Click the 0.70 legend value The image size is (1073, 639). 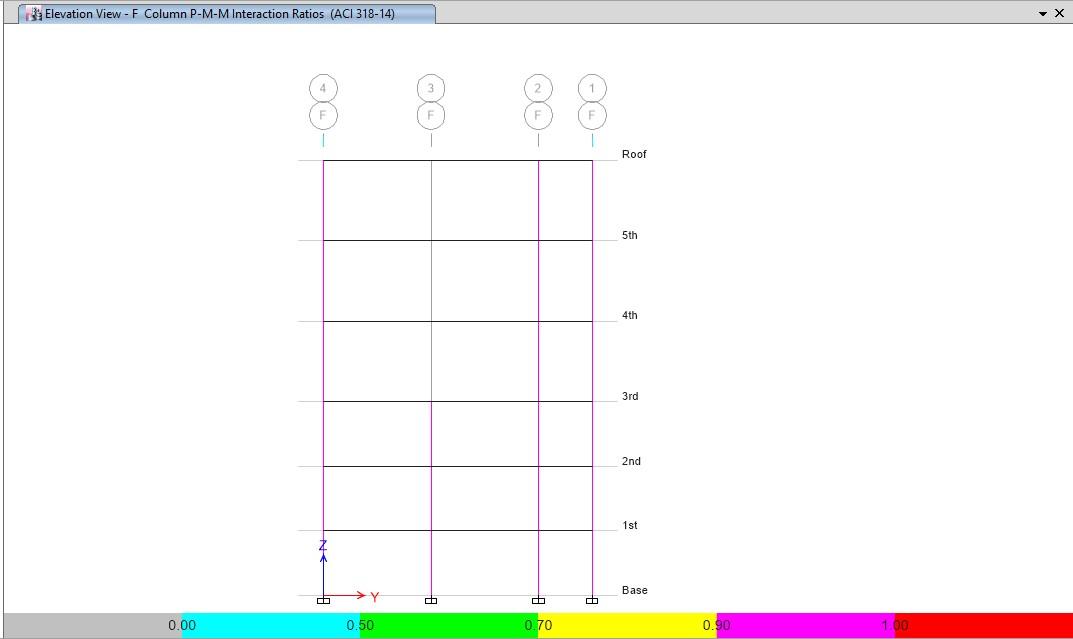[539, 625]
